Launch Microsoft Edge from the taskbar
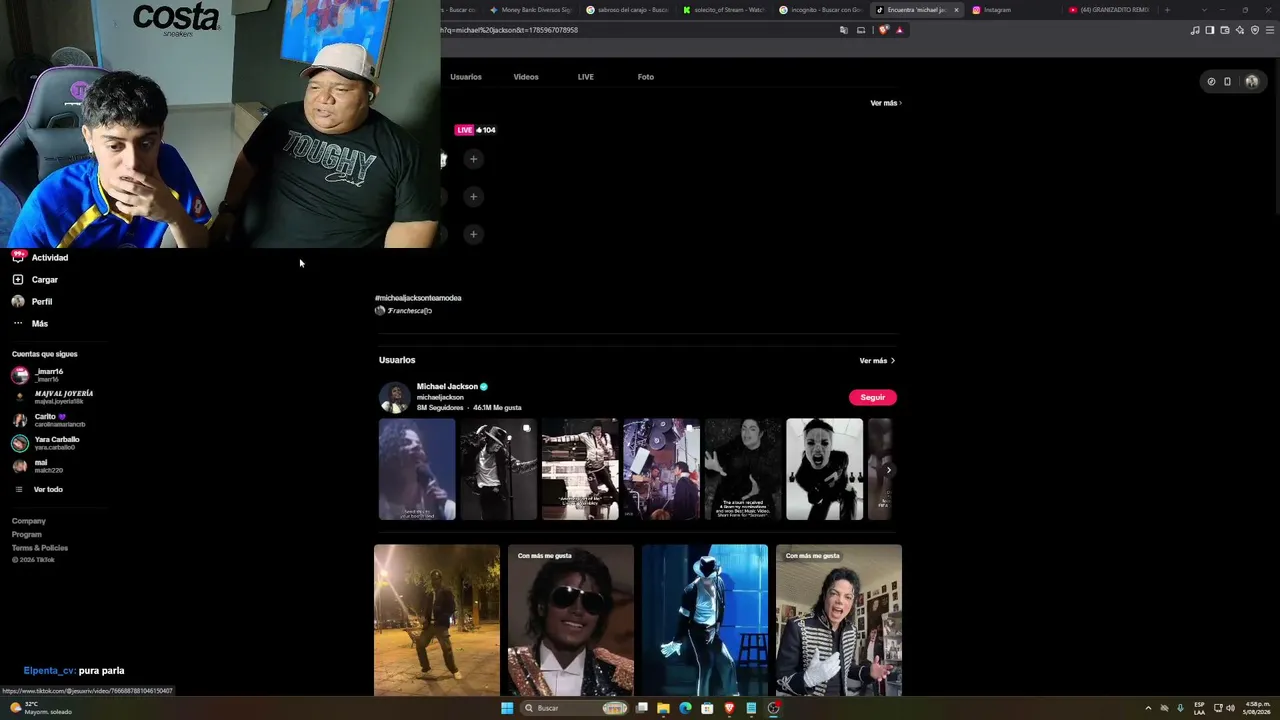The image size is (1280, 720). coord(685,708)
